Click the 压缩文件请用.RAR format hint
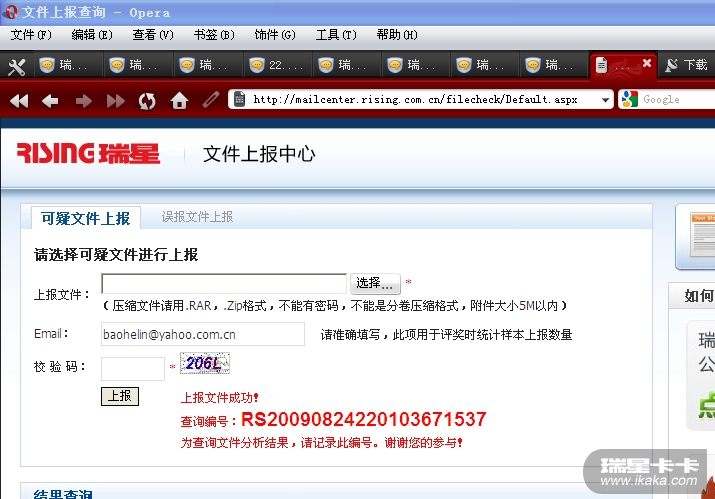The image size is (715, 499). click(x=335, y=305)
